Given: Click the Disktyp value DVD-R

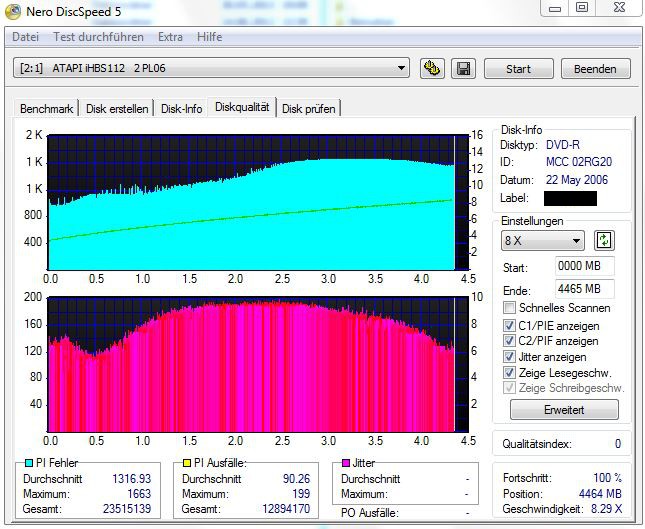Looking at the screenshot, I should pyautogui.click(x=563, y=145).
